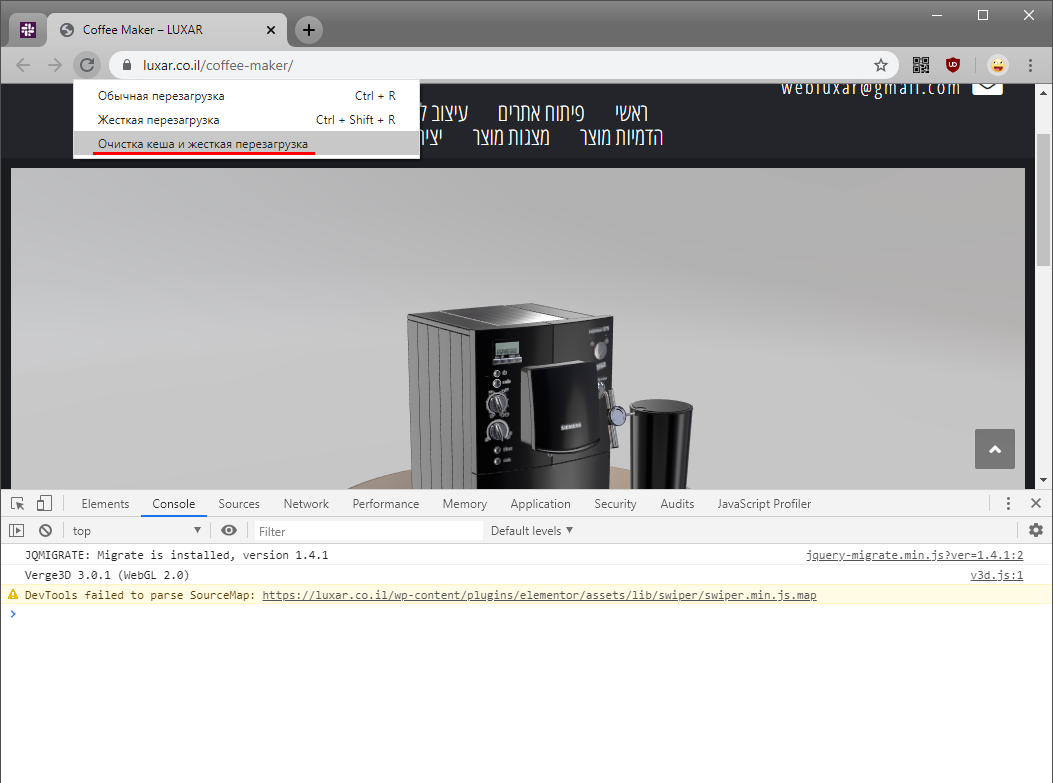This screenshot has width=1053, height=783.
Task: Activate the DevTools inspect element tool
Action: 17,504
